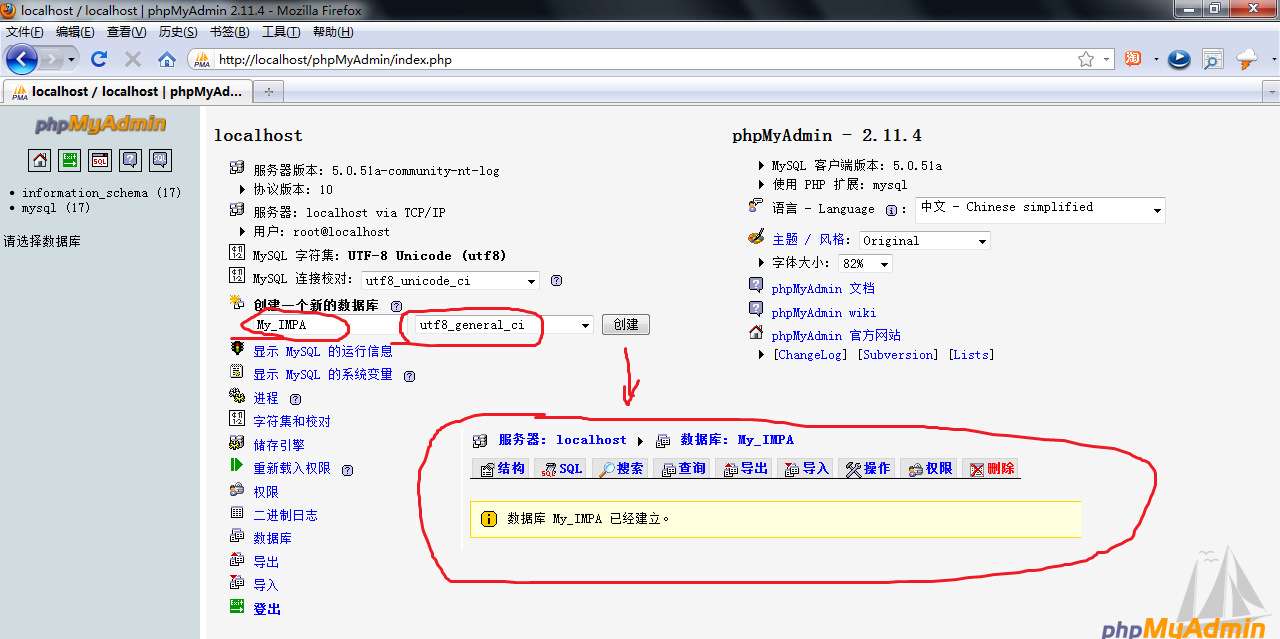Open phpMyAdmin documentation question-mark bubble icon

[130, 160]
